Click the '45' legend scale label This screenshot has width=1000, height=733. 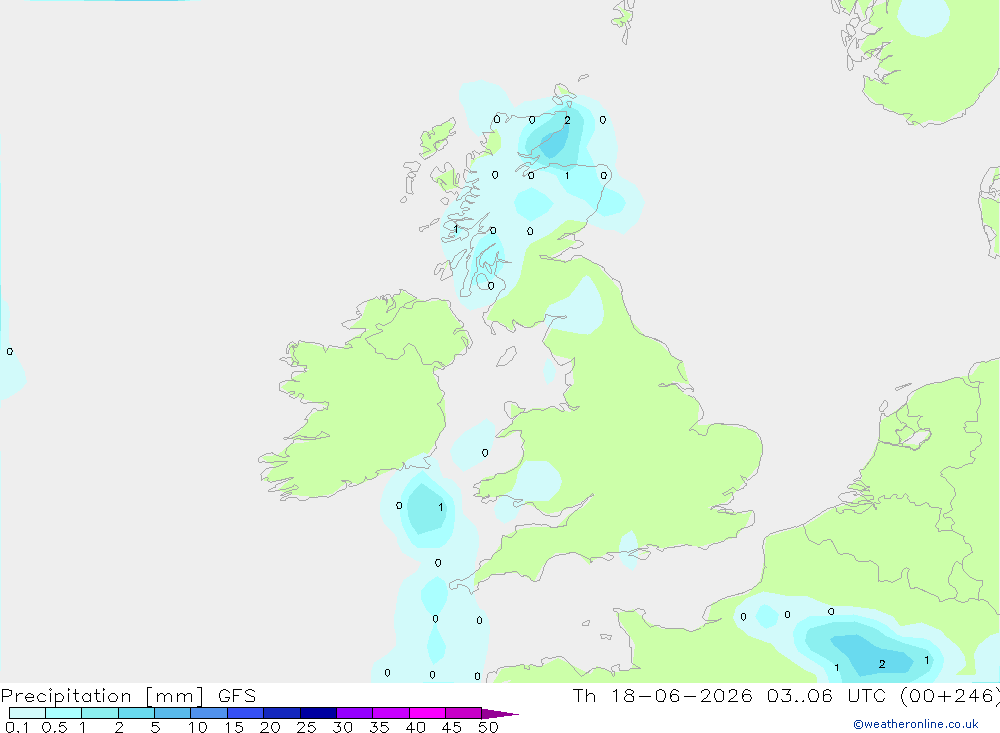452,727
